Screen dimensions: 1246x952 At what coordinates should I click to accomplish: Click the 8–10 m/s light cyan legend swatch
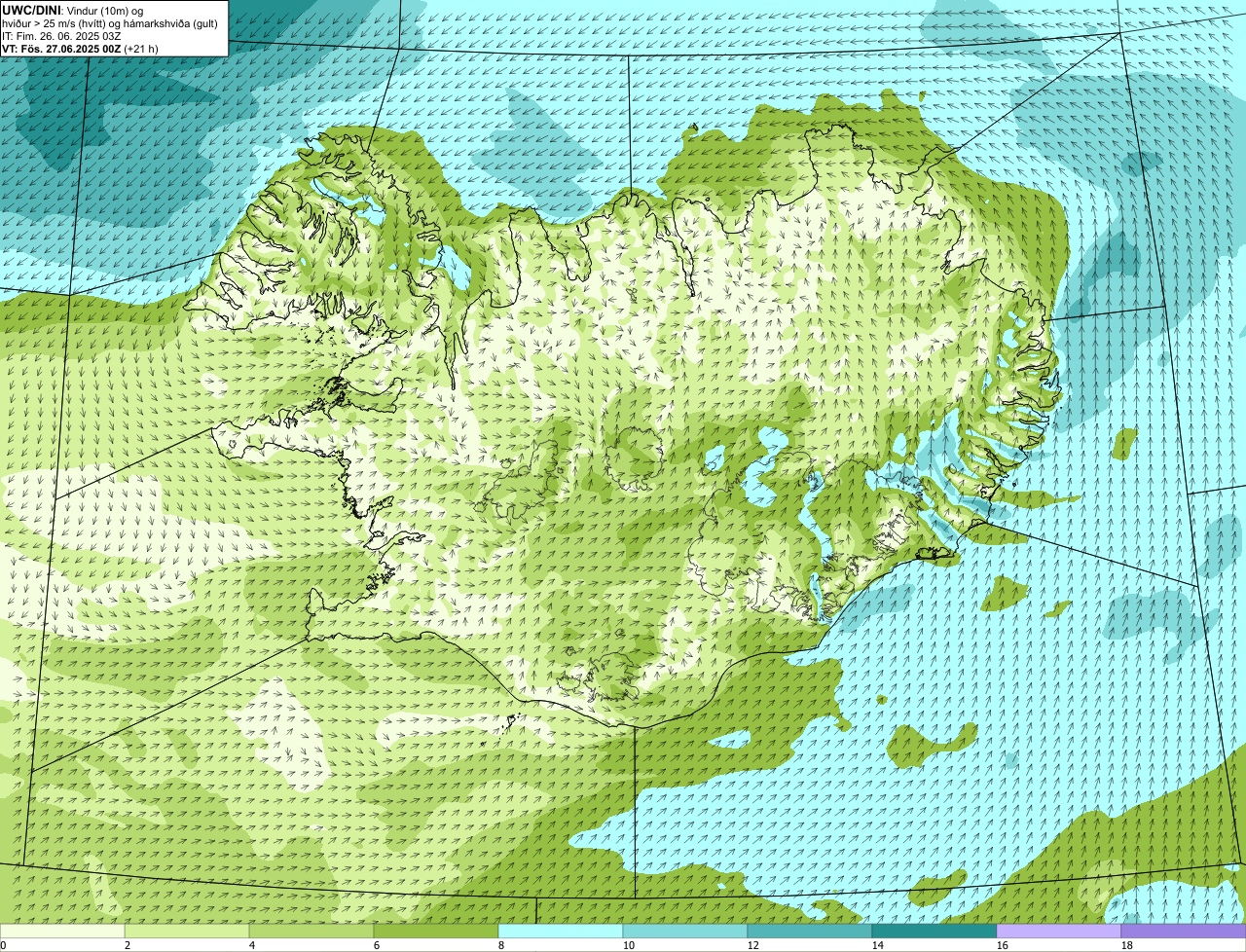[561, 931]
